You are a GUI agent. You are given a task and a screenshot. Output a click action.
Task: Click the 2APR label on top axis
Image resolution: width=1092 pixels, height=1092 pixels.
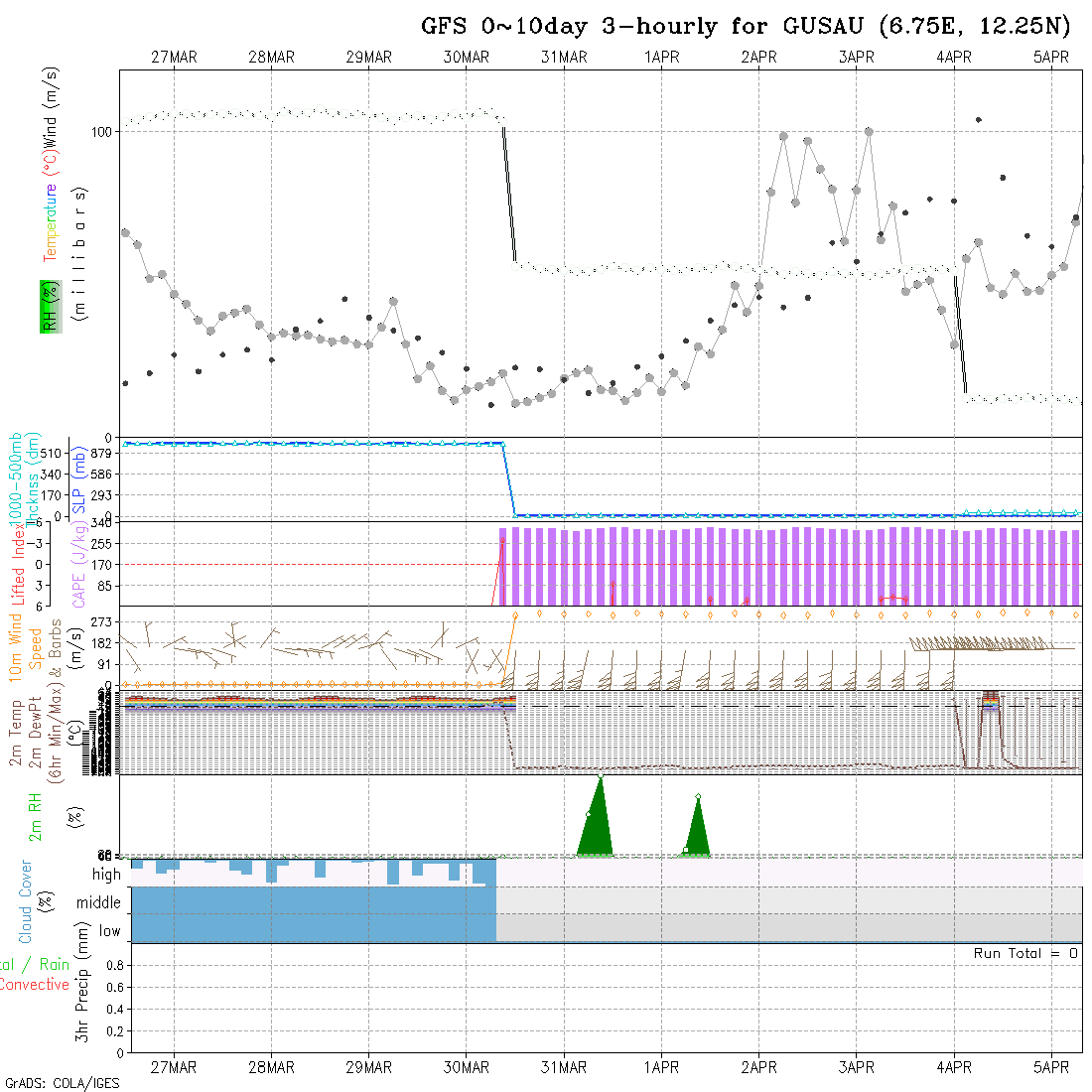758,58
